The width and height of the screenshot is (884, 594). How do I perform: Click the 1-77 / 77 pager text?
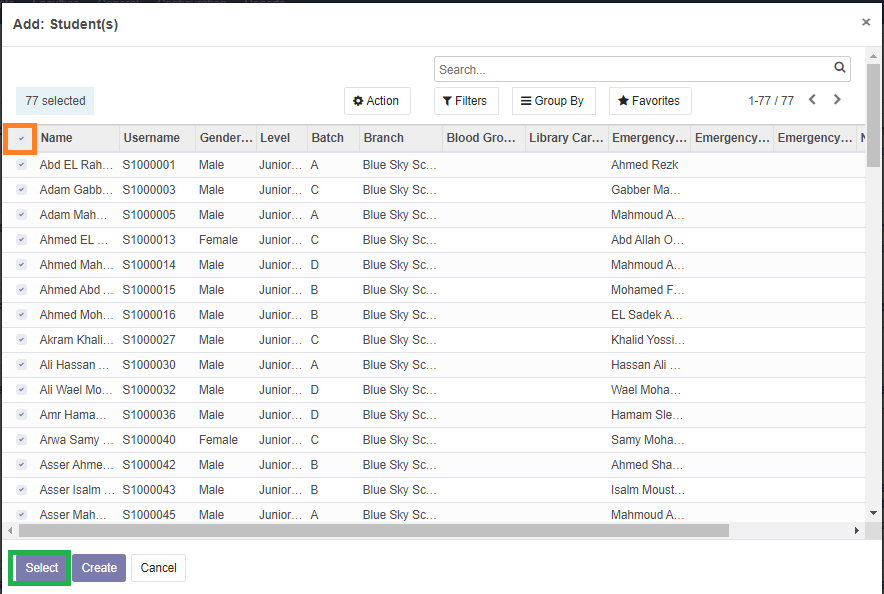click(x=771, y=101)
